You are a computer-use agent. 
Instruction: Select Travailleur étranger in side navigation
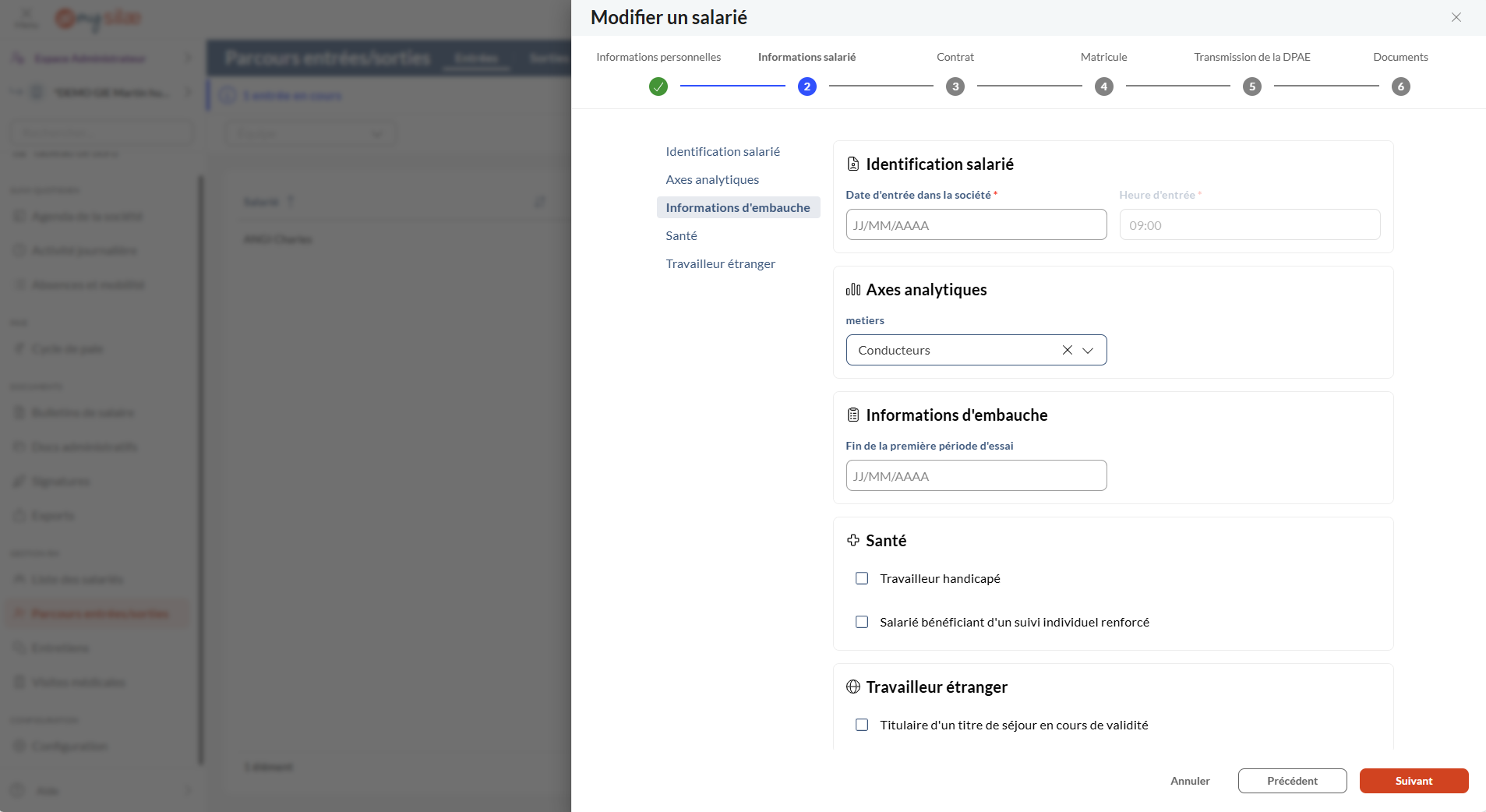[720, 263]
